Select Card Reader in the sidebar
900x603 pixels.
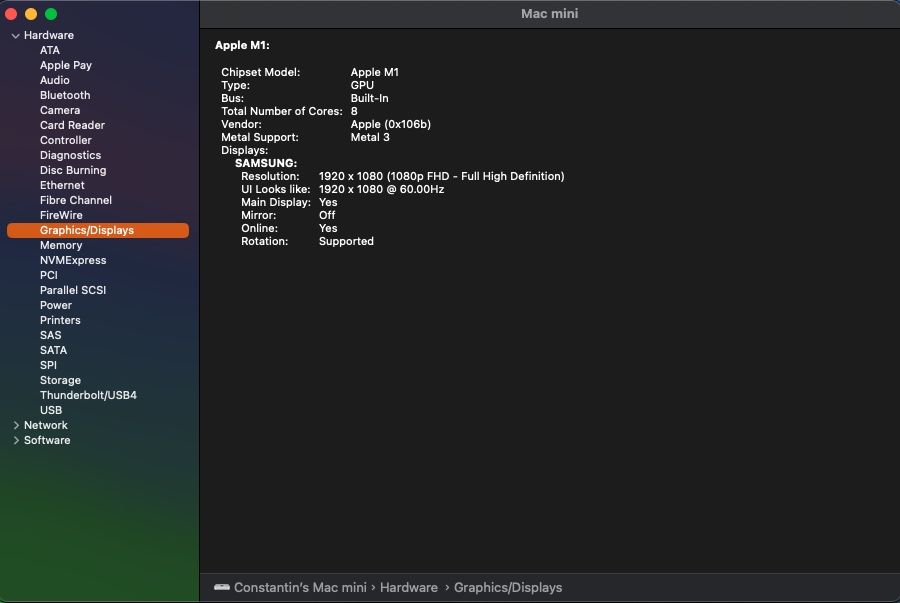tap(72, 125)
